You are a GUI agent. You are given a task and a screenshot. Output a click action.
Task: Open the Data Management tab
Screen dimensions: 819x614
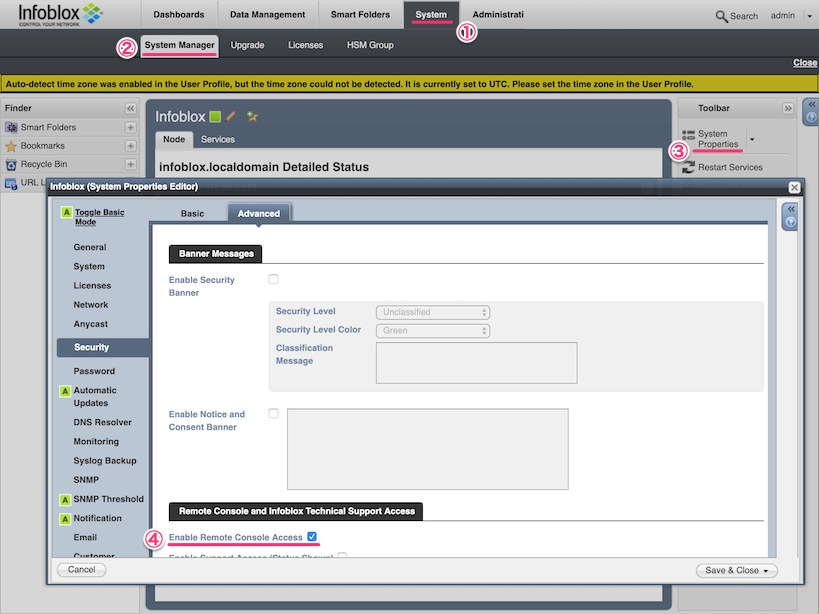pyautogui.click(x=267, y=15)
